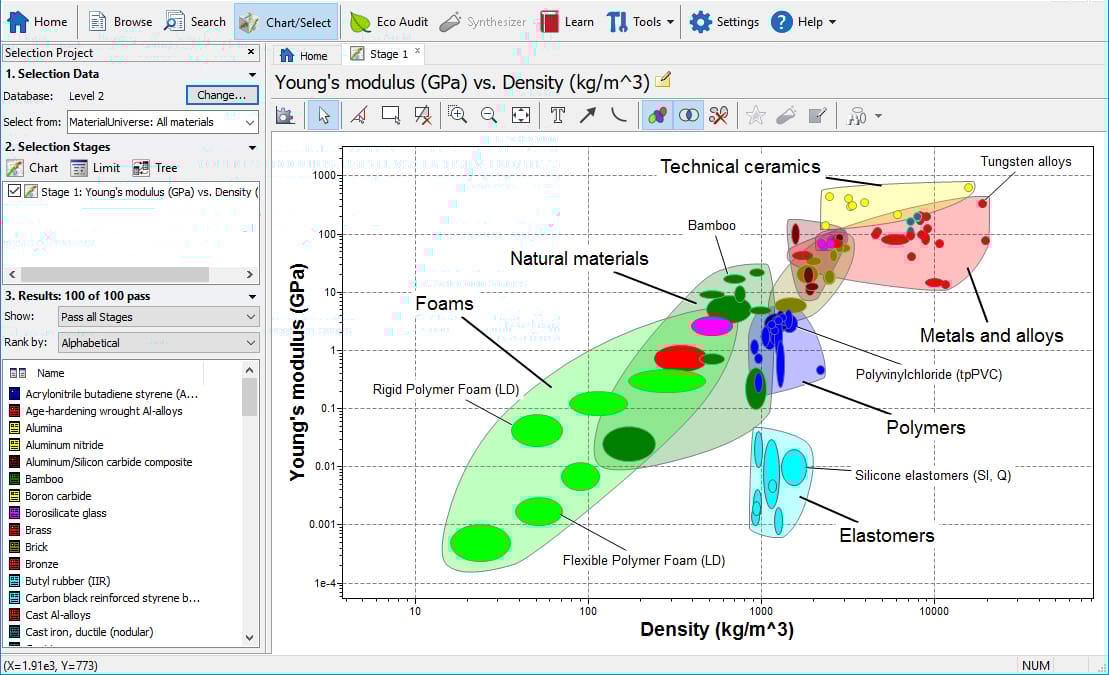The width and height of the screenshot is (1109, 675).
Task: Click the grayed star favorites icon
Action: click(x=755, y=115)
